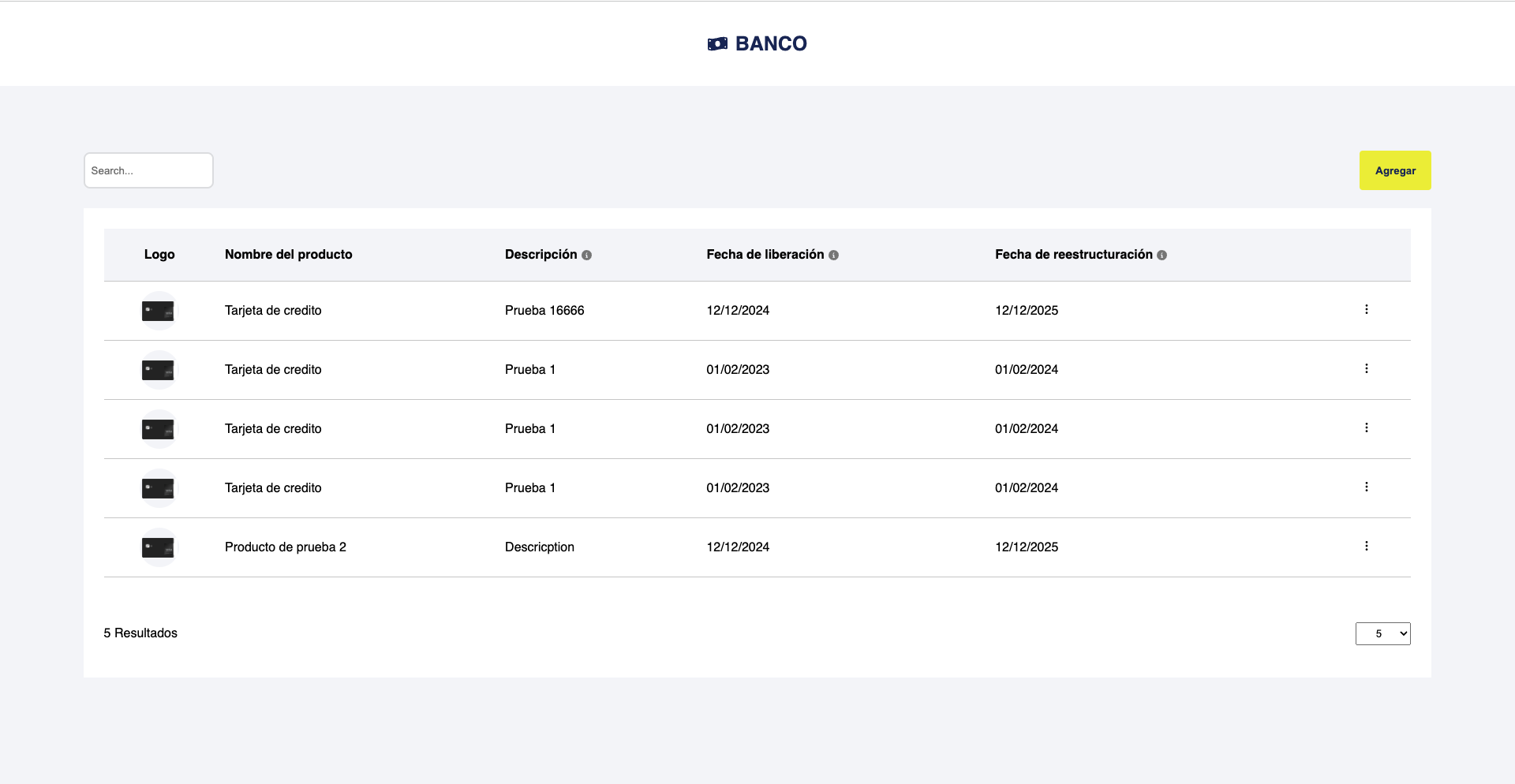Image resolution: width=1515 pixels, height=784 pixels.
Task: Click the credit card logo for Prueba 16666
Action: tap(158, 310)
